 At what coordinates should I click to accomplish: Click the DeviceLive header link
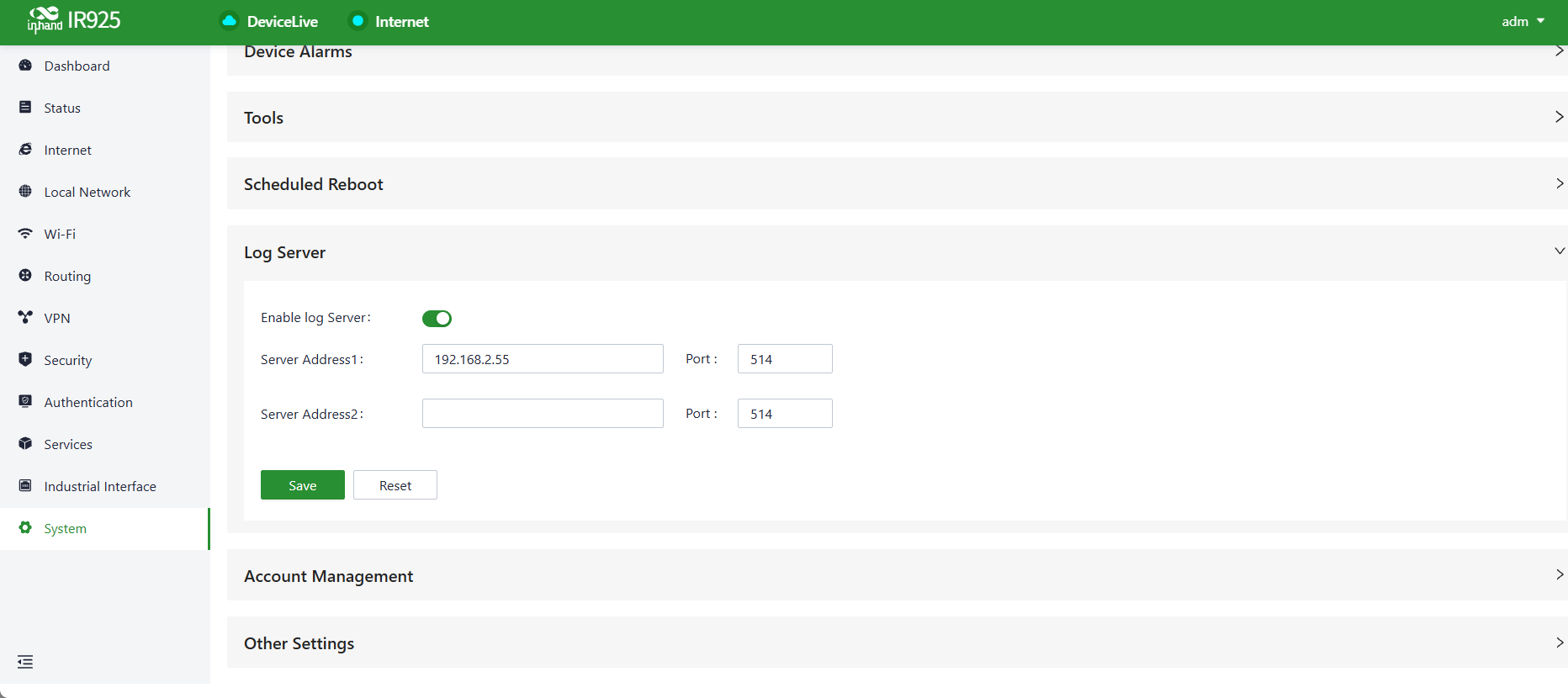coord(283,22)
